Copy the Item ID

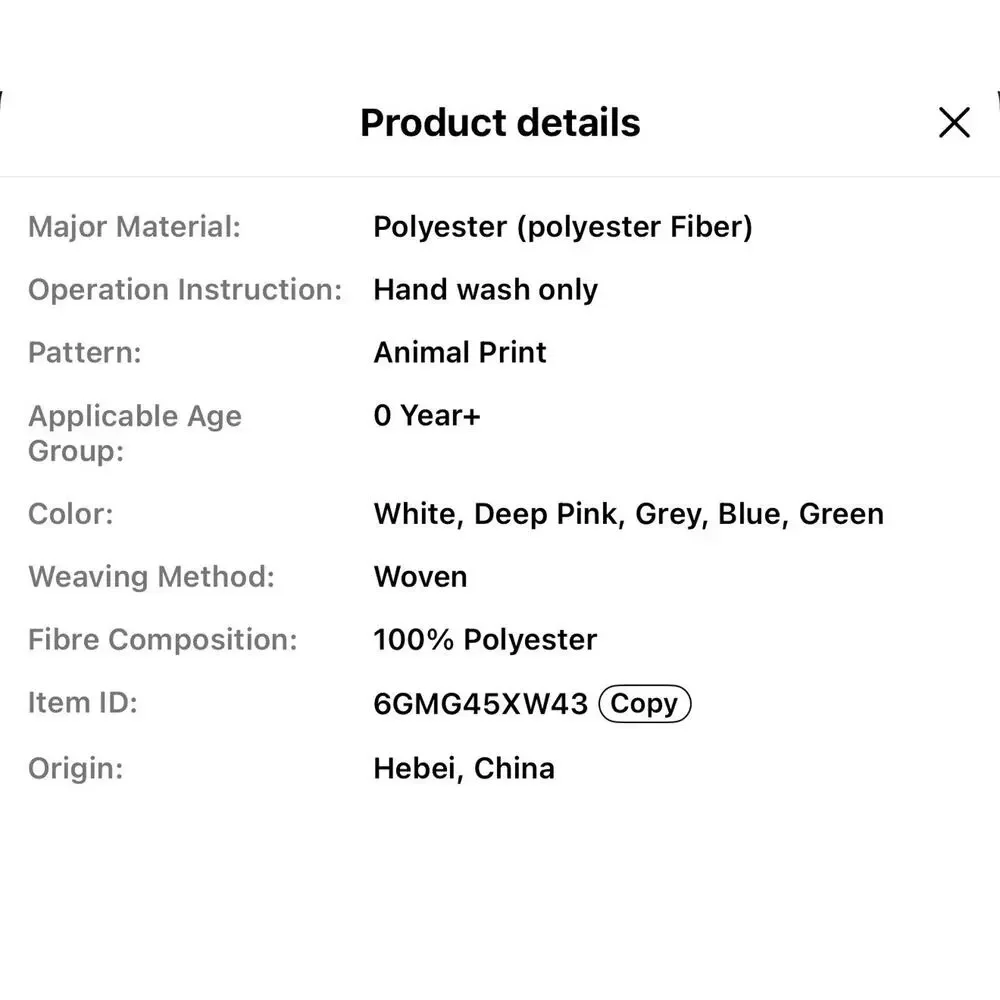point(644,704)
